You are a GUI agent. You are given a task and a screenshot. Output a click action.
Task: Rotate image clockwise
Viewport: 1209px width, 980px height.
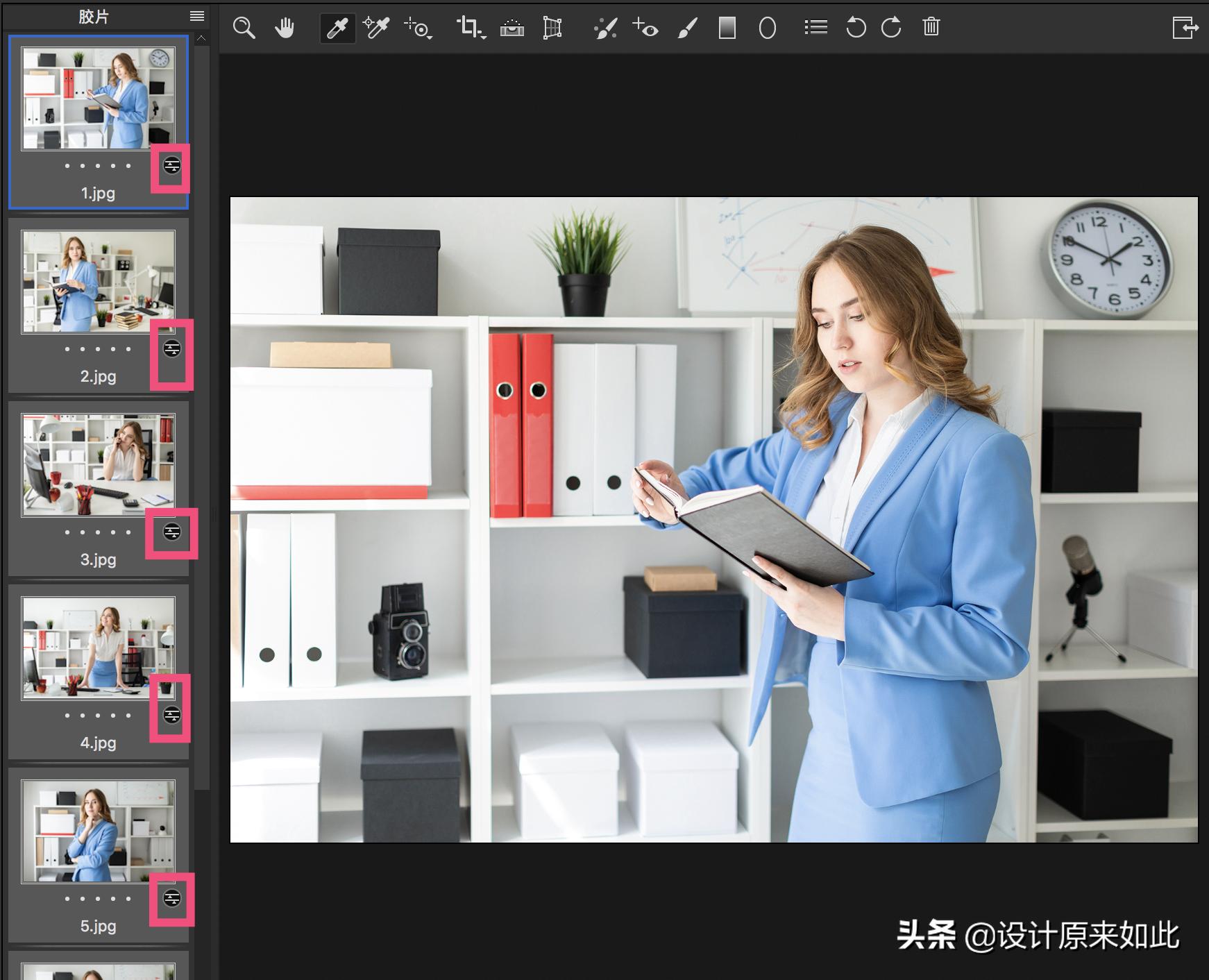(x=891, y=28)
